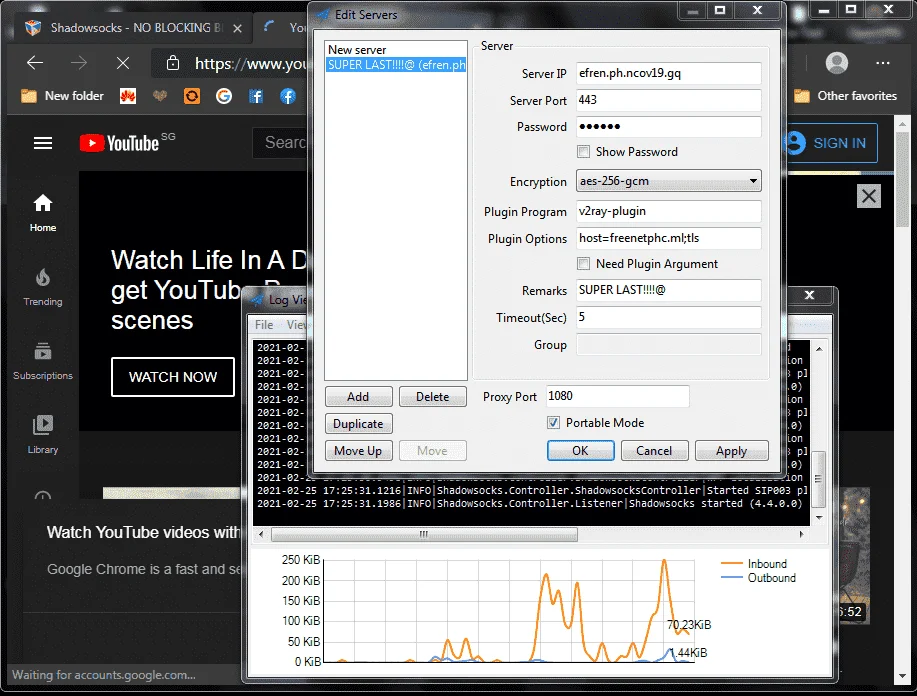Stop page loading with the X button
917x696 pixels.
click(x=123, y=63)
